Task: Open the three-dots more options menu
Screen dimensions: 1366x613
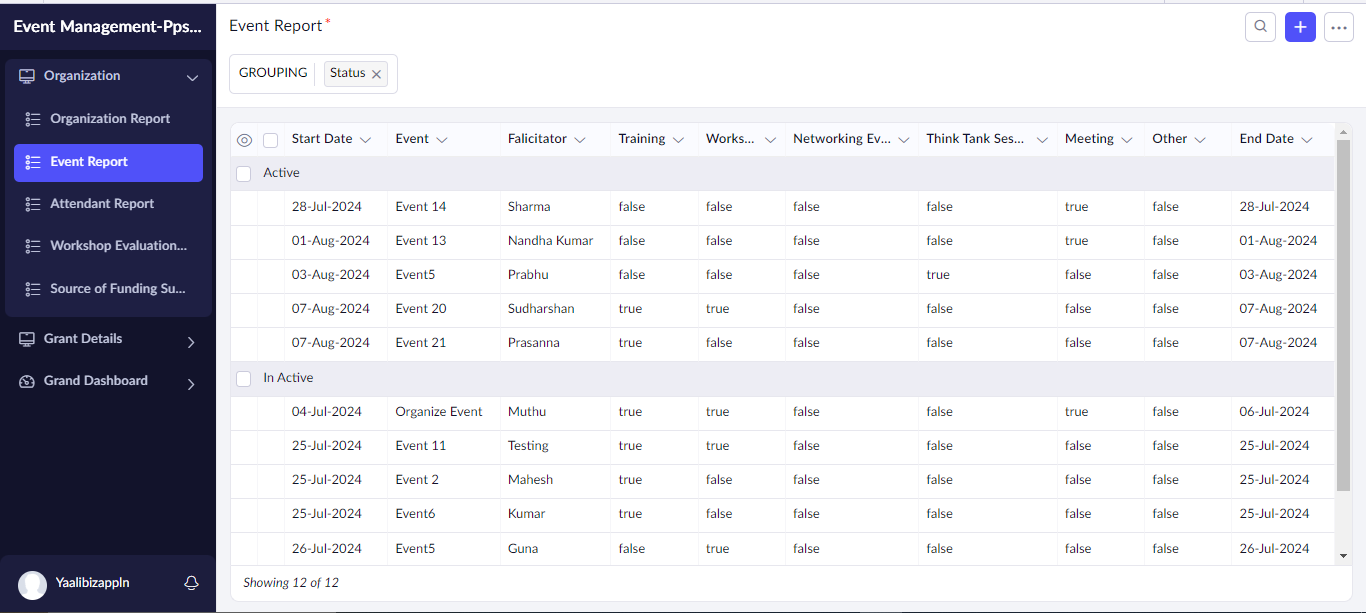Action: click(x=1339, y=27)
